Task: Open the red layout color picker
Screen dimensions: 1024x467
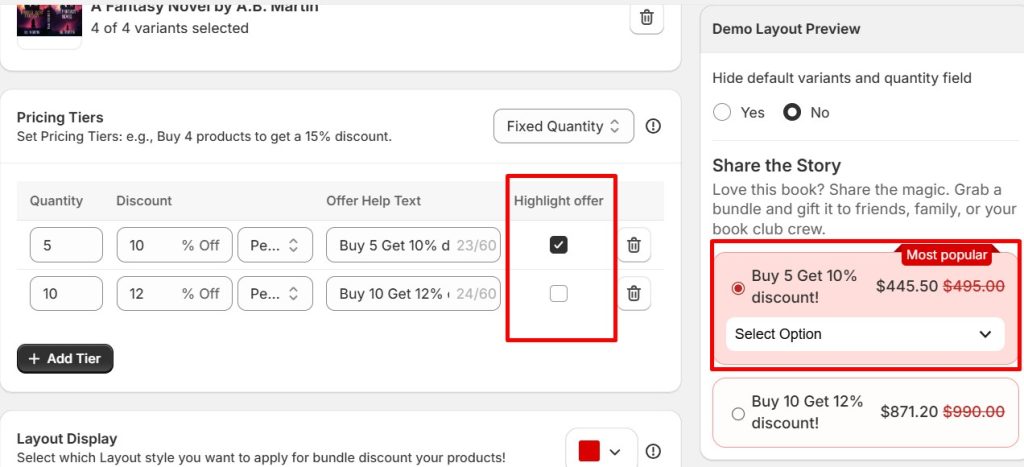Action: (x=600, y=451)
